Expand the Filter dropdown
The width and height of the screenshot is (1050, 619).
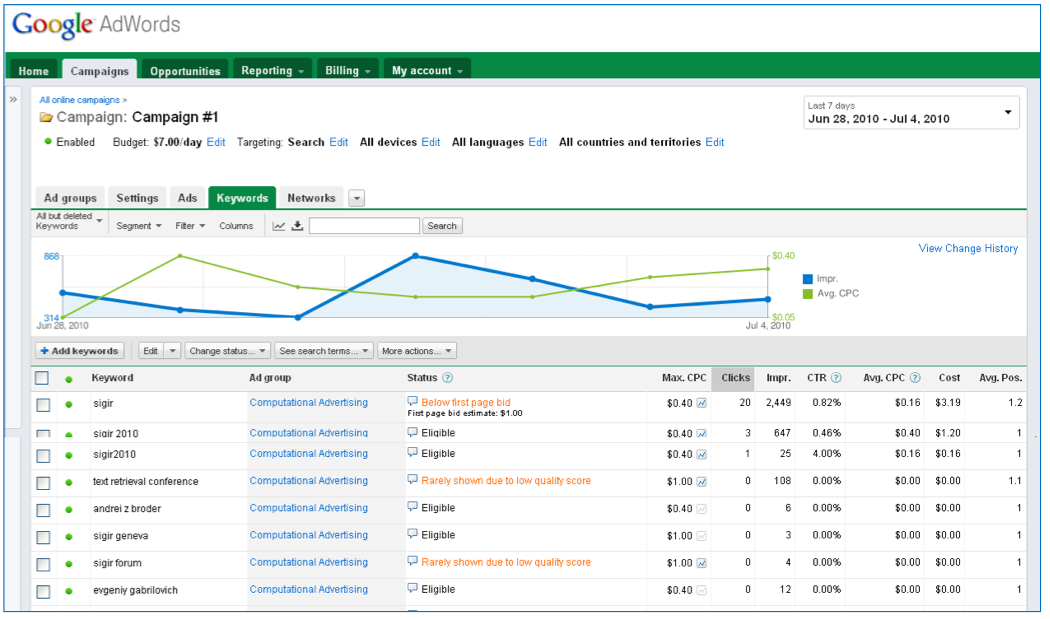(x=190, y=226)
